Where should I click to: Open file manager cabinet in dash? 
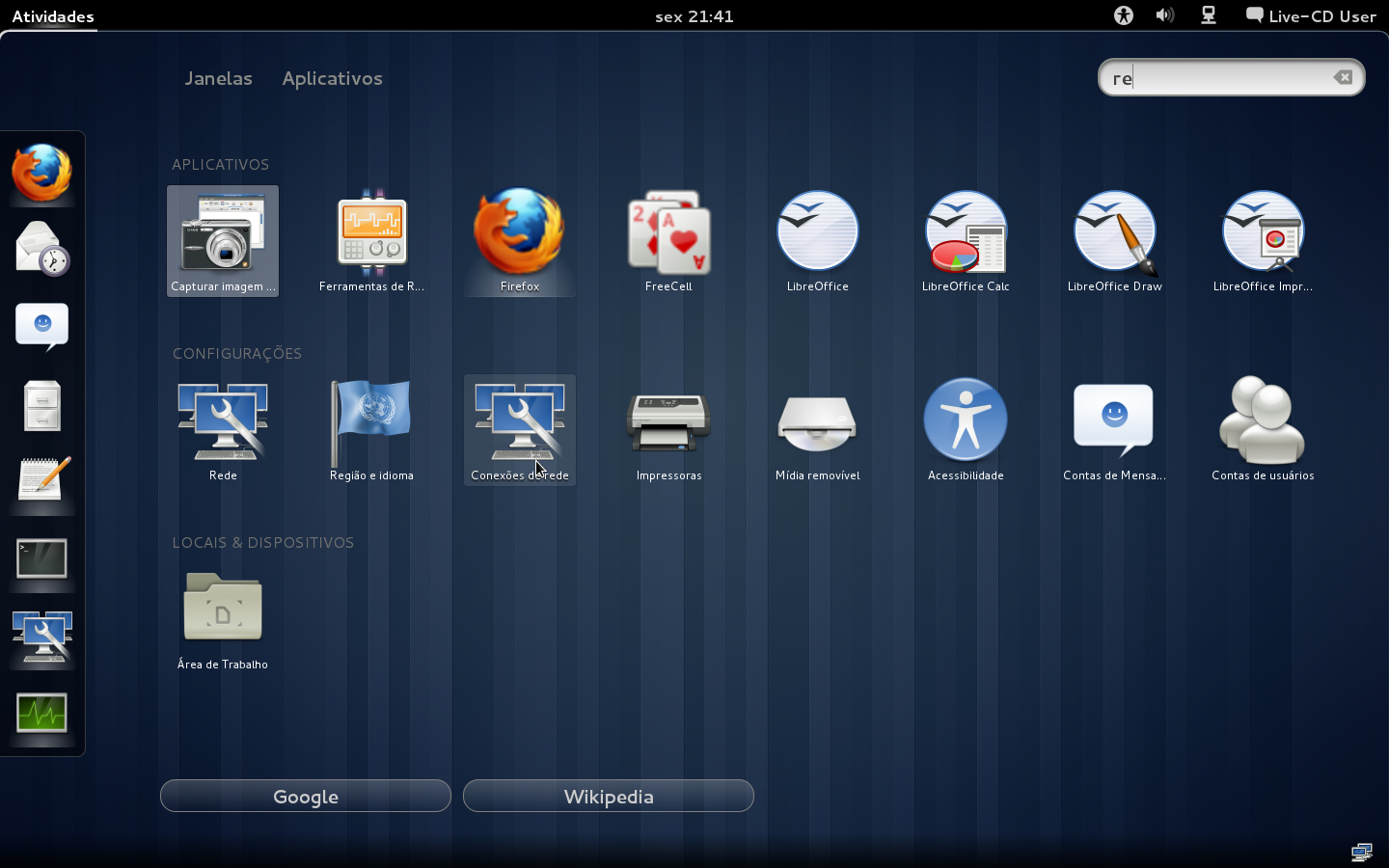tap(42, 405)
